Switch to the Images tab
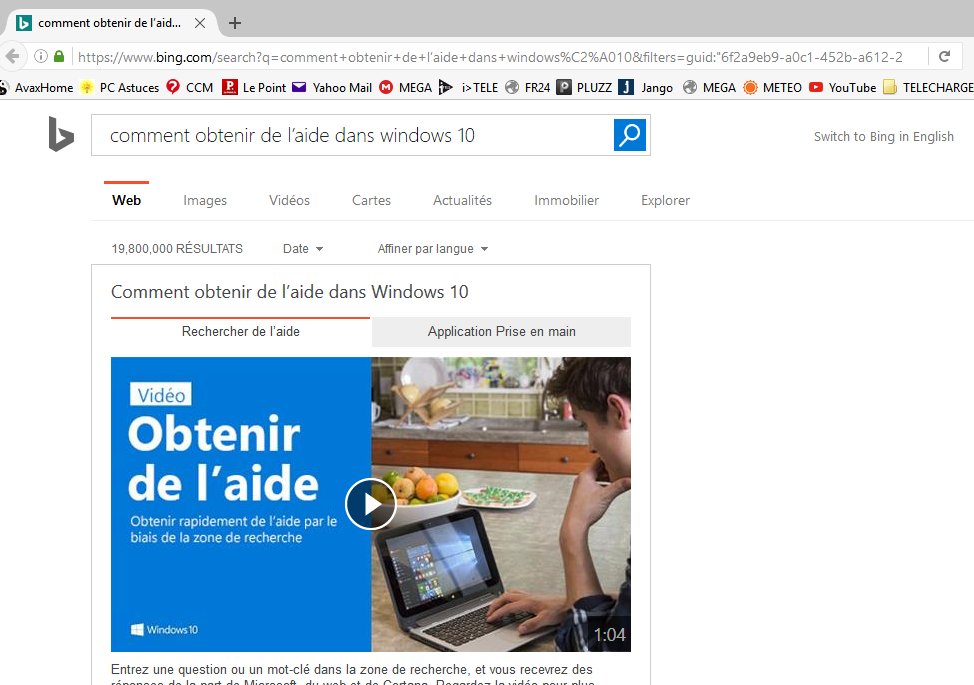The width and height of the screenshot is (974, 685). point(205,200)
